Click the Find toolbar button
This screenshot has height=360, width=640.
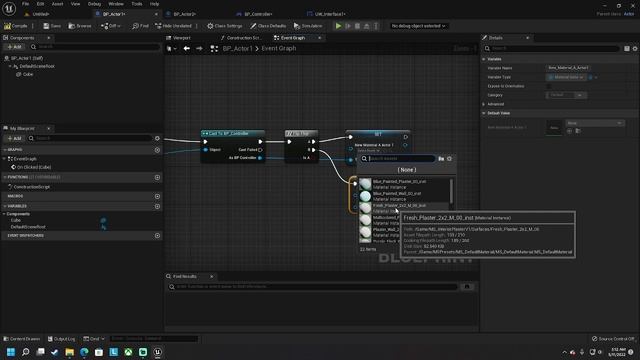(x=140, y=26)
